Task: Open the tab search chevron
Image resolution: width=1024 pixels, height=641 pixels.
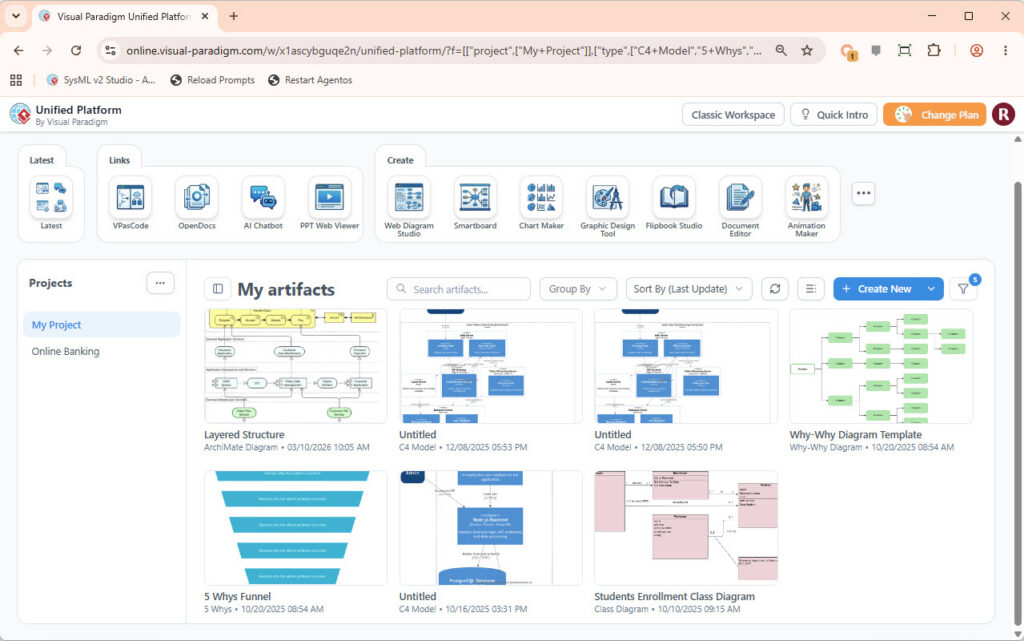Action: coord(16,16)
